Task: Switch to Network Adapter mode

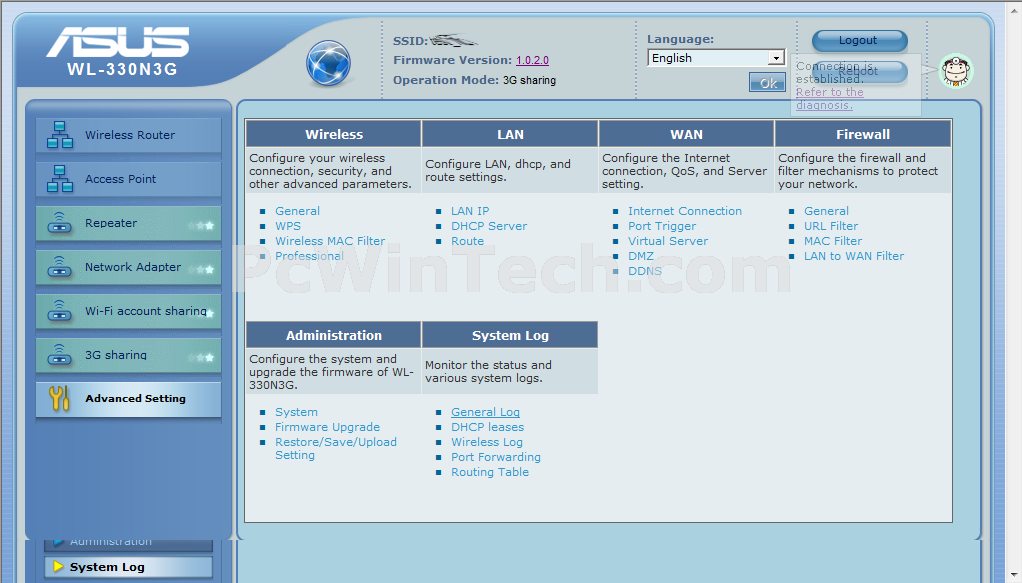Action: [128, 267]
